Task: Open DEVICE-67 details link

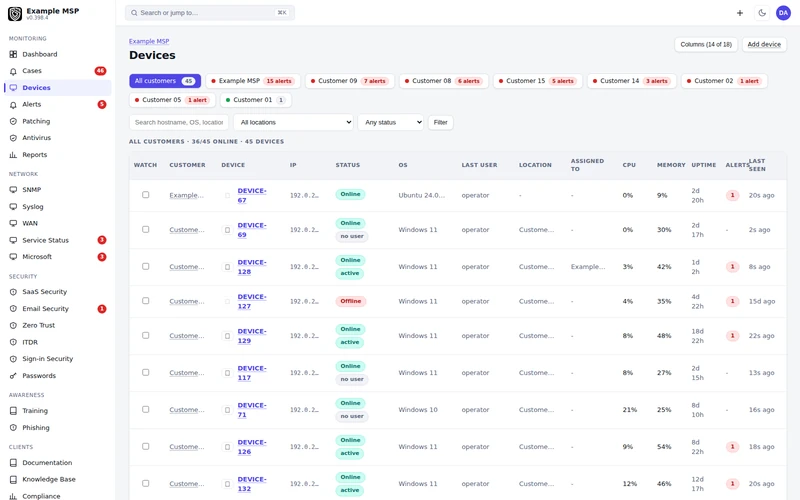Action: coord(252,195)
